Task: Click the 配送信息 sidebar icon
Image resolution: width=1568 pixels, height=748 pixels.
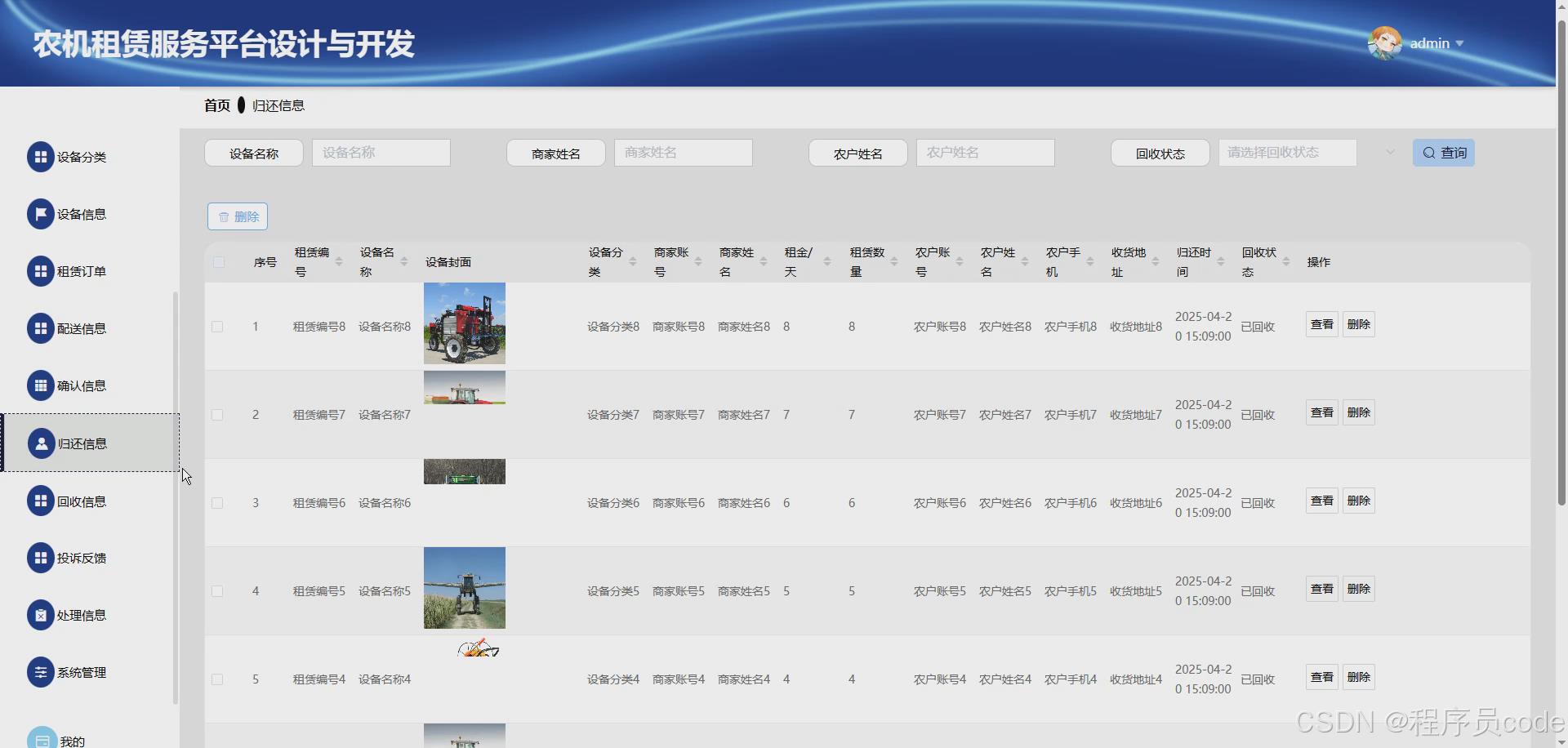Action: click(40, 328)
